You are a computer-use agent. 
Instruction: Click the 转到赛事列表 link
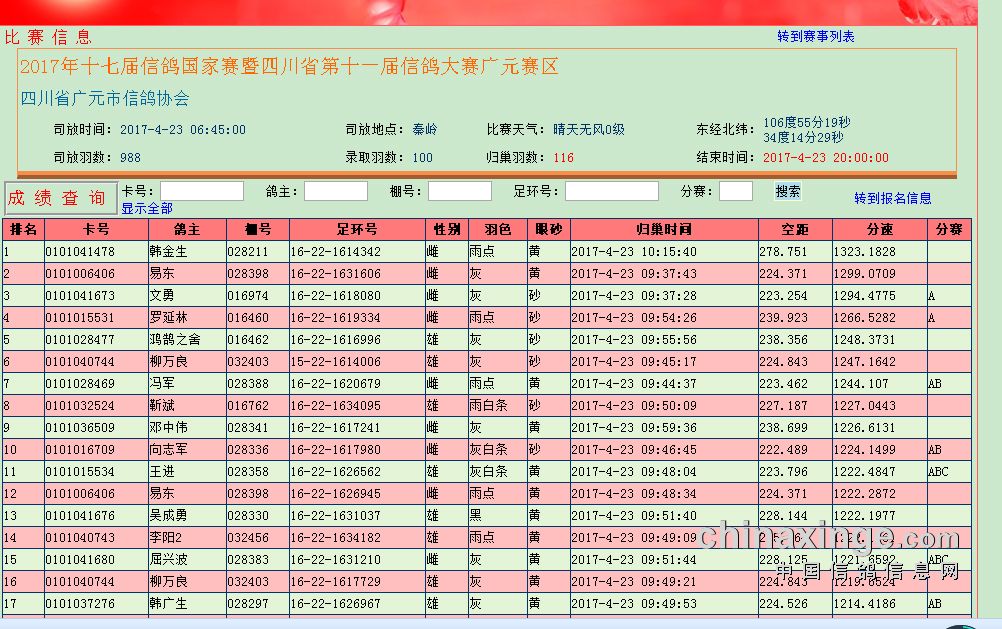tap(816, 37)
